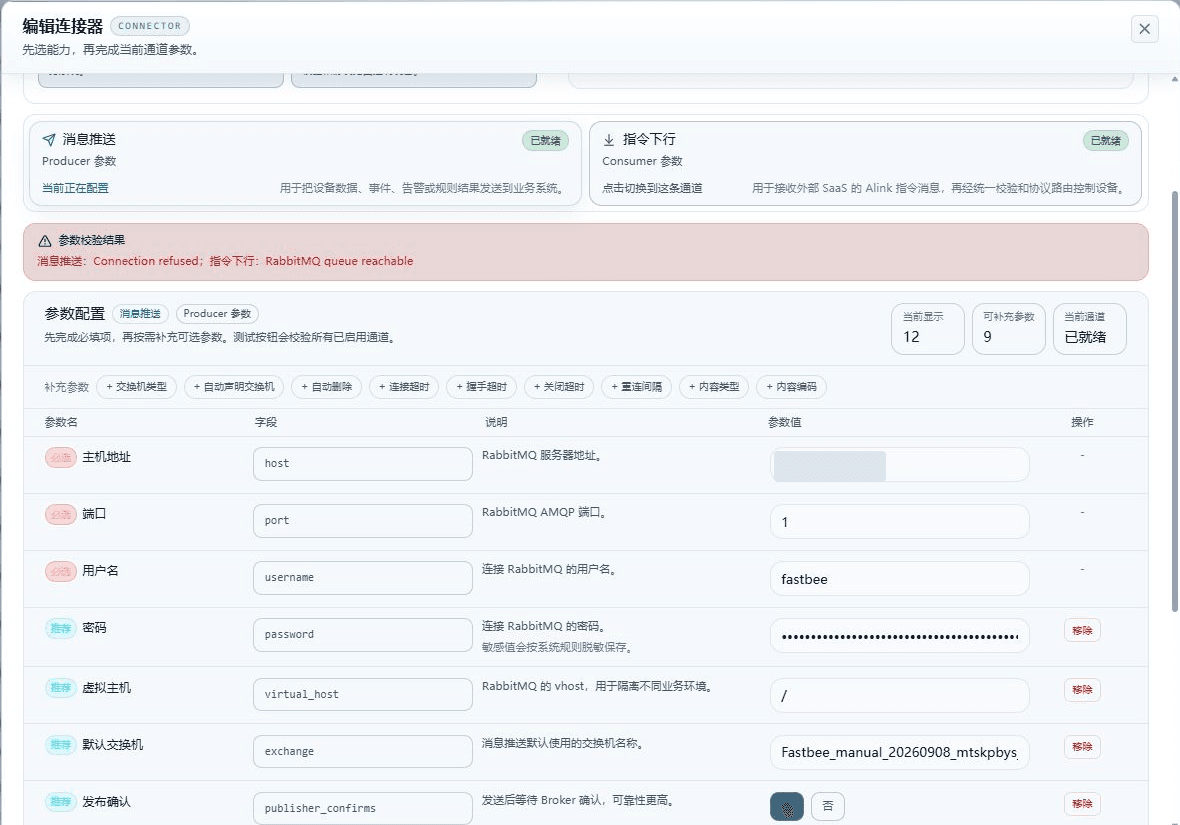Click the 必选 badge on 用户名 row
This screenshot has width=1180, height=825.
click(x=61, y=571)
